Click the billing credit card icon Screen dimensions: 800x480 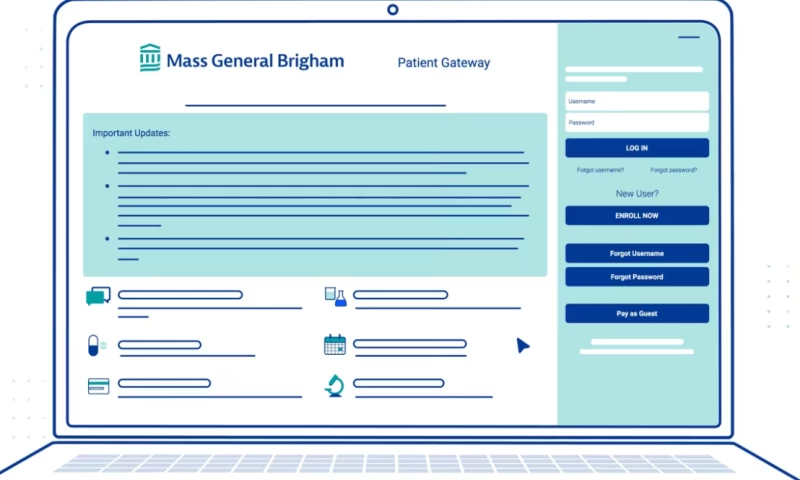pyautogui.click(x=98, y=386)
